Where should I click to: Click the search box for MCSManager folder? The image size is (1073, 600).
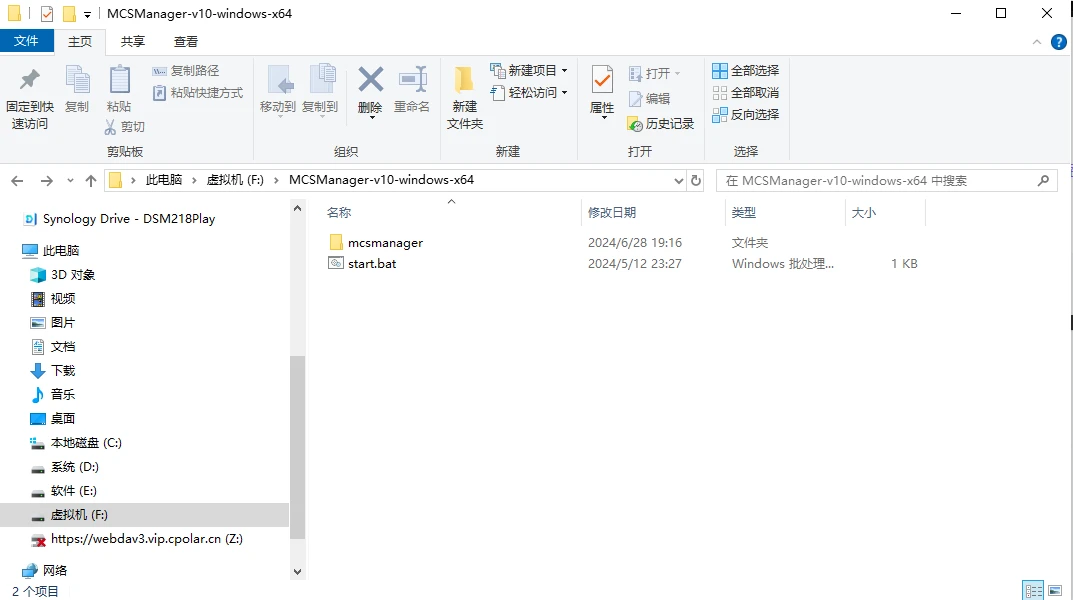[880, 181]
